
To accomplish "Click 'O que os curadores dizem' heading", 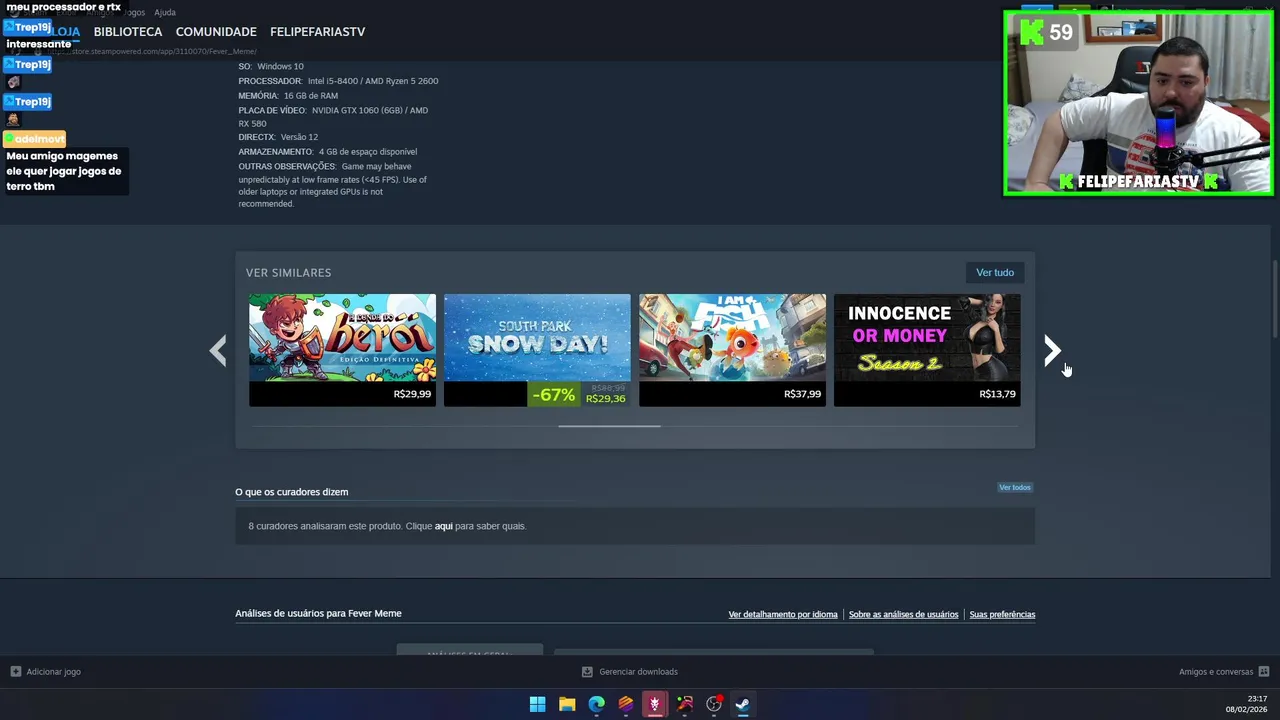I will point(292,492).
